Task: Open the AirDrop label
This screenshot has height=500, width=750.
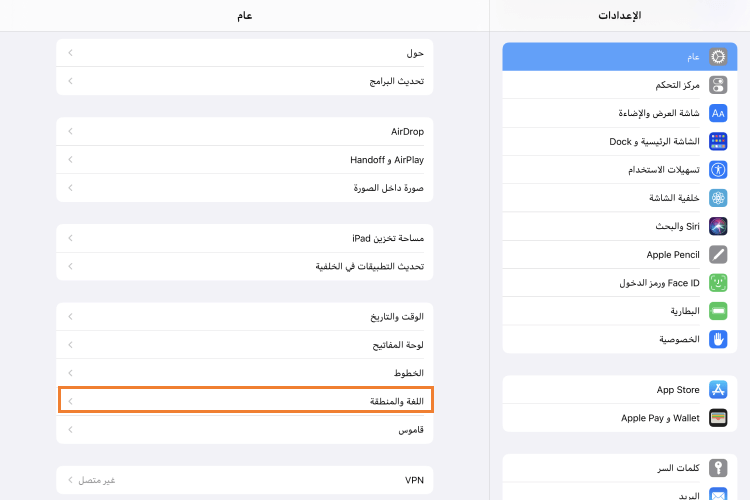Action: pos(408,132)
